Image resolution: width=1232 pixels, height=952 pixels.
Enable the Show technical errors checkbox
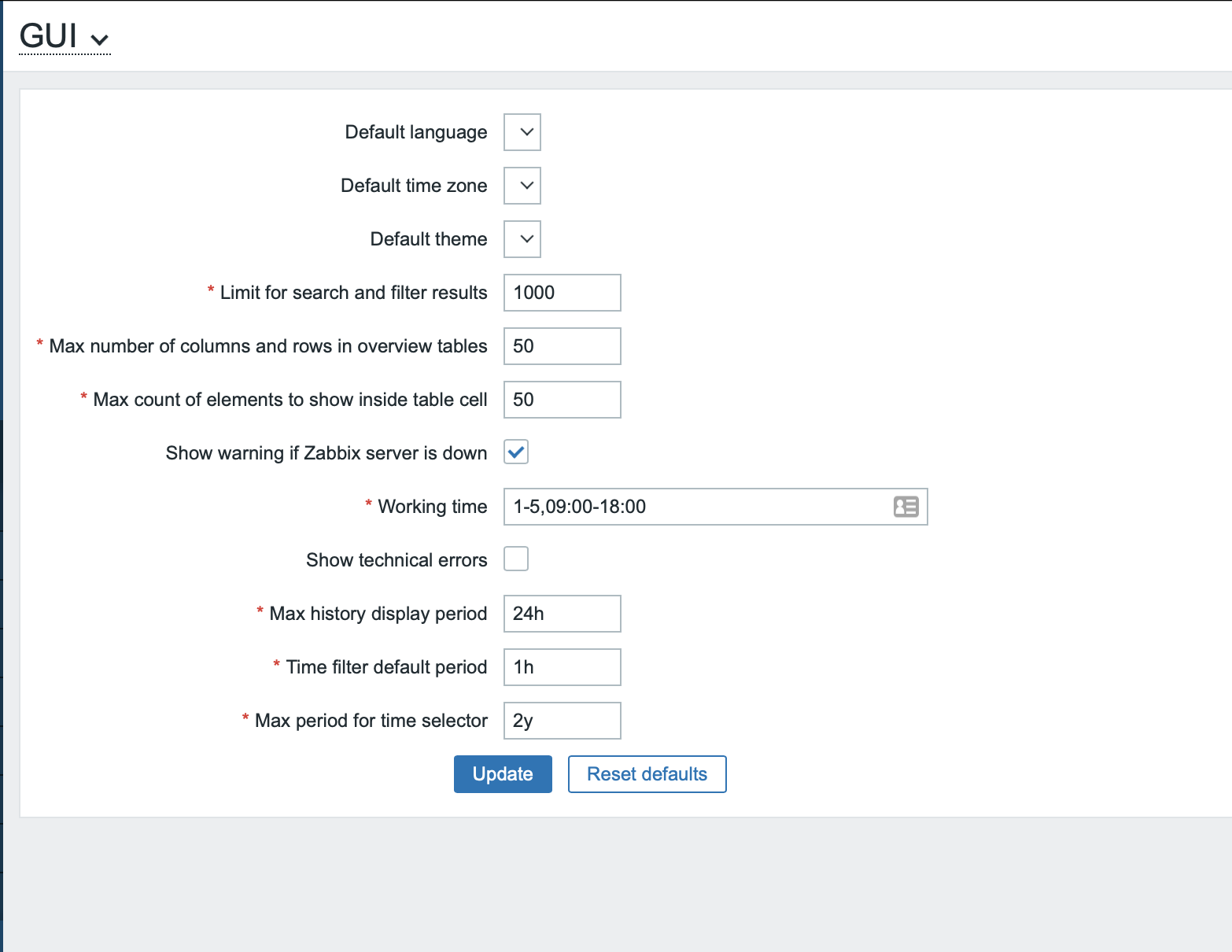click(x=516, y=559)
